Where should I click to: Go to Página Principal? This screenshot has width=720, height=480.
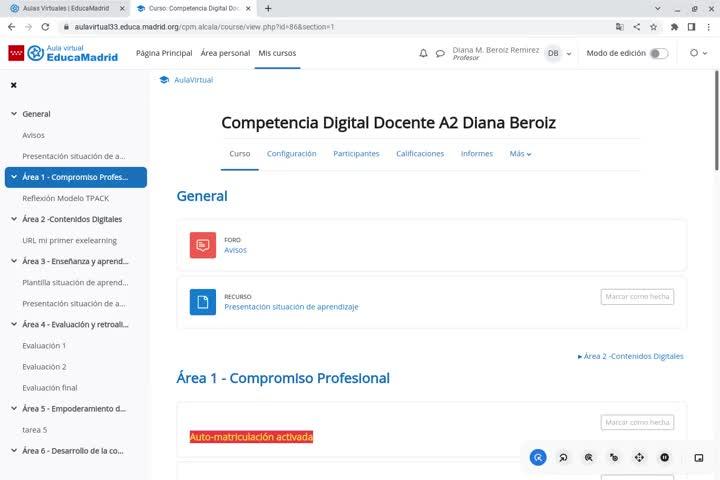pos(164,53)
